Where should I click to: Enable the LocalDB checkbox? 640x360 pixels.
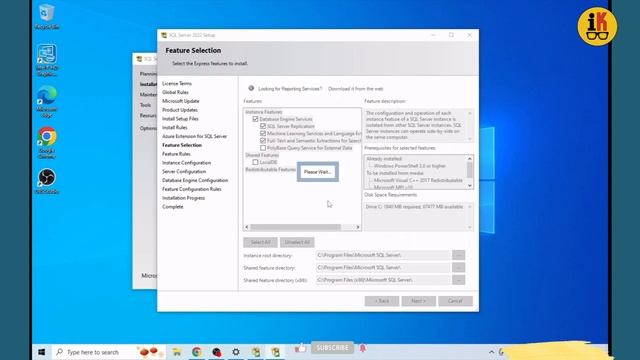(256, 162)
